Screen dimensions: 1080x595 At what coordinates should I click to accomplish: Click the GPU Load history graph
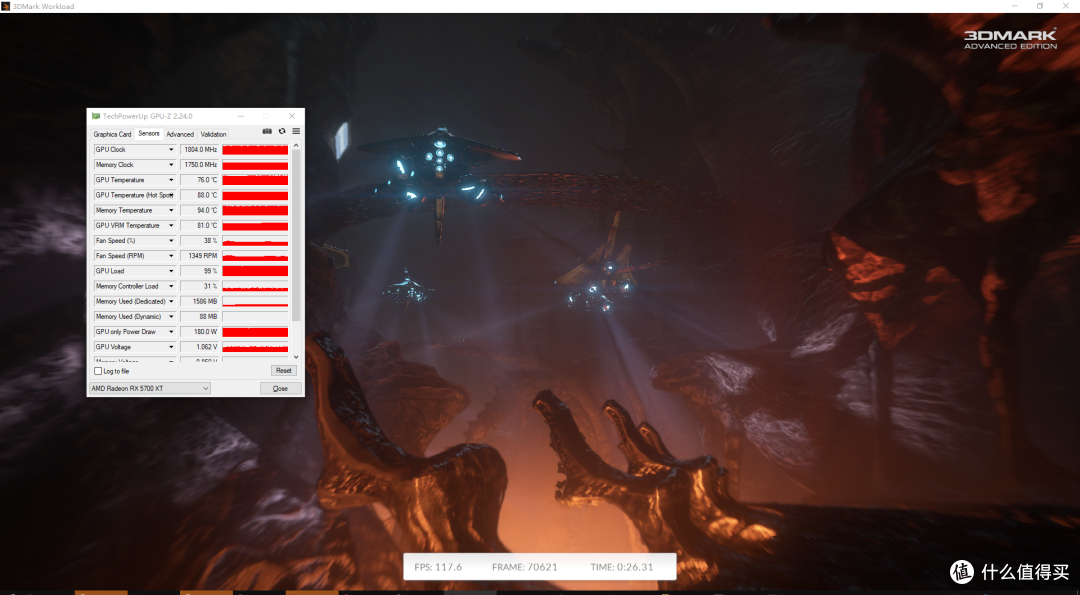pyautogui.click(x=255, y=271)
